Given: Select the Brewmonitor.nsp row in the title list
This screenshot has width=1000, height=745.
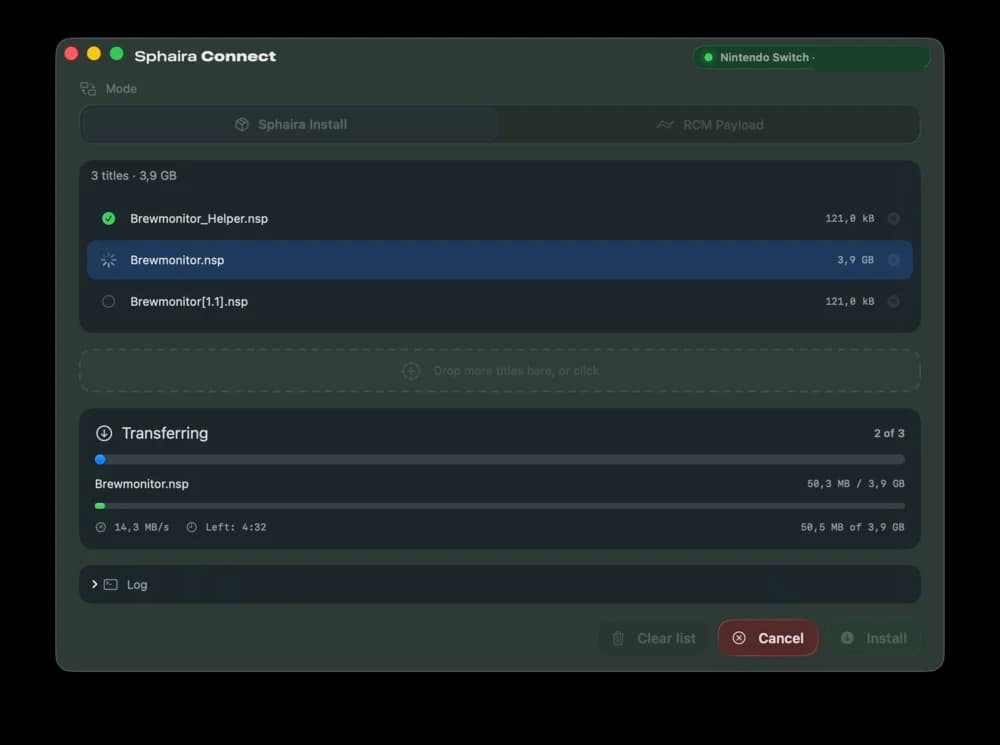Looking at the screenshot, I should tap(499, 260).
